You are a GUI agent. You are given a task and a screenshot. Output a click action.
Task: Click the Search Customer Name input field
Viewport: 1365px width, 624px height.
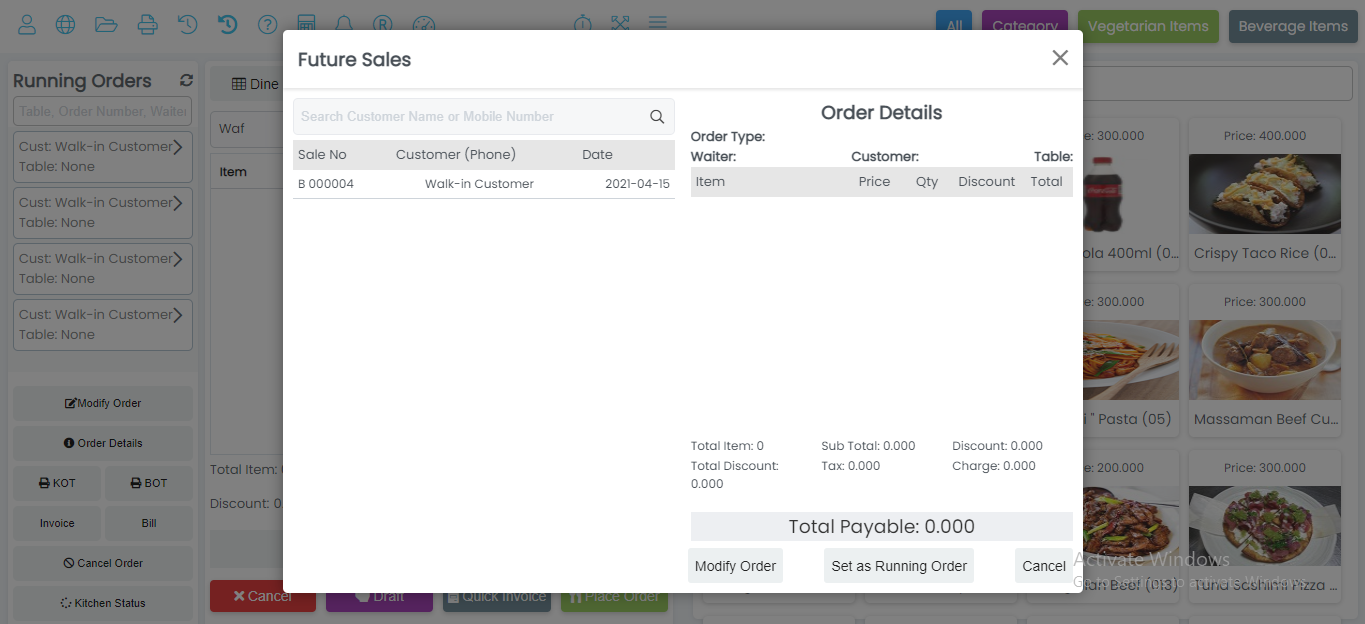click(470, 117)
